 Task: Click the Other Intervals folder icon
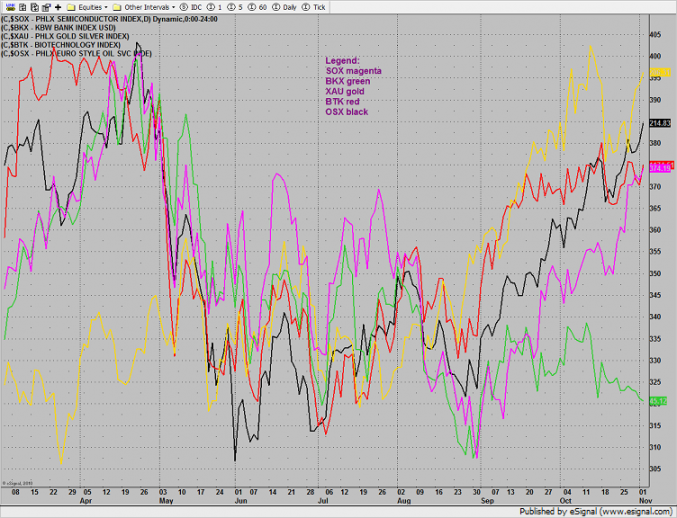(117, 7)
